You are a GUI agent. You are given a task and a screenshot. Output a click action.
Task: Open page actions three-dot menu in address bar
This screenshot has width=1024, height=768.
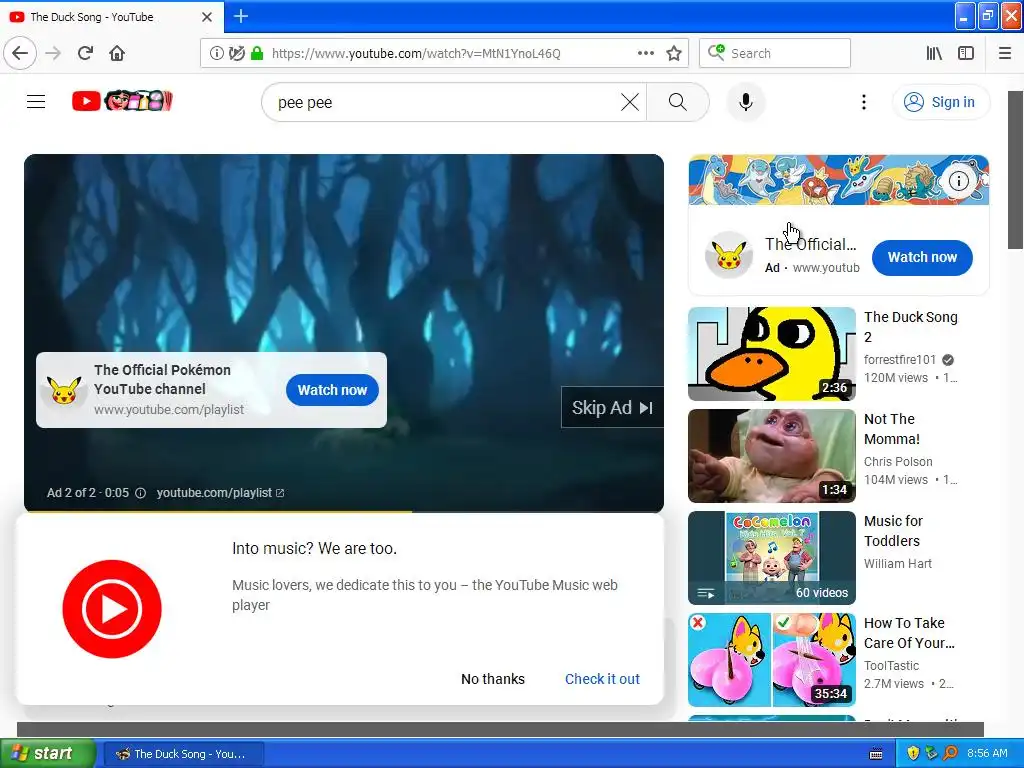pyautogui.click(x=645, y=53)
